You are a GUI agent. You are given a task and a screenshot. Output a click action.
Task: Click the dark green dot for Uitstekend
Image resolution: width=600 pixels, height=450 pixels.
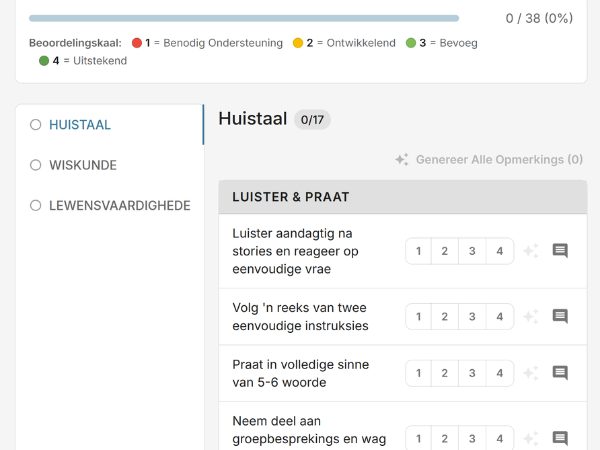[x=44, y=60]
